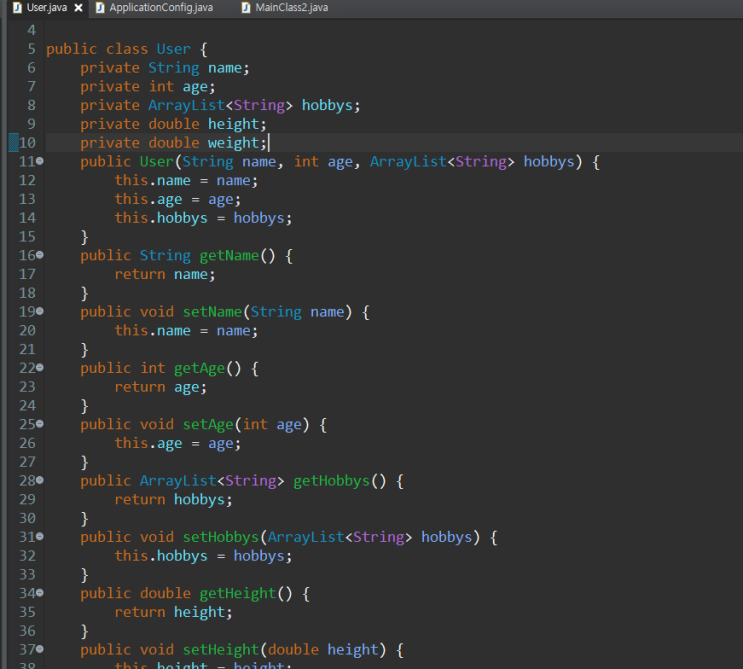Click line number 4 in the gutter

click(31, 30)
